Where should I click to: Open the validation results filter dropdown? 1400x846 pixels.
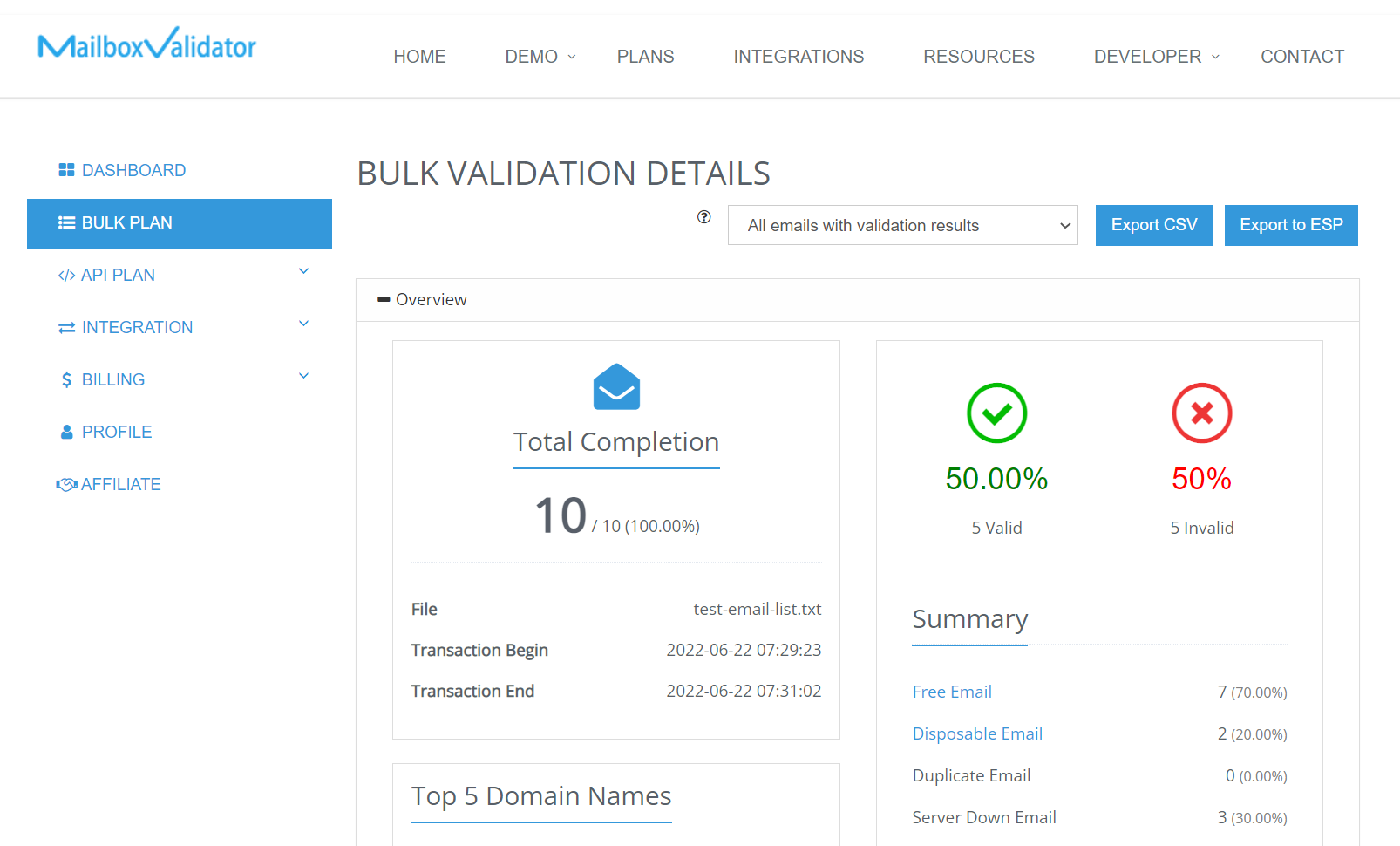tap(903, 225)
